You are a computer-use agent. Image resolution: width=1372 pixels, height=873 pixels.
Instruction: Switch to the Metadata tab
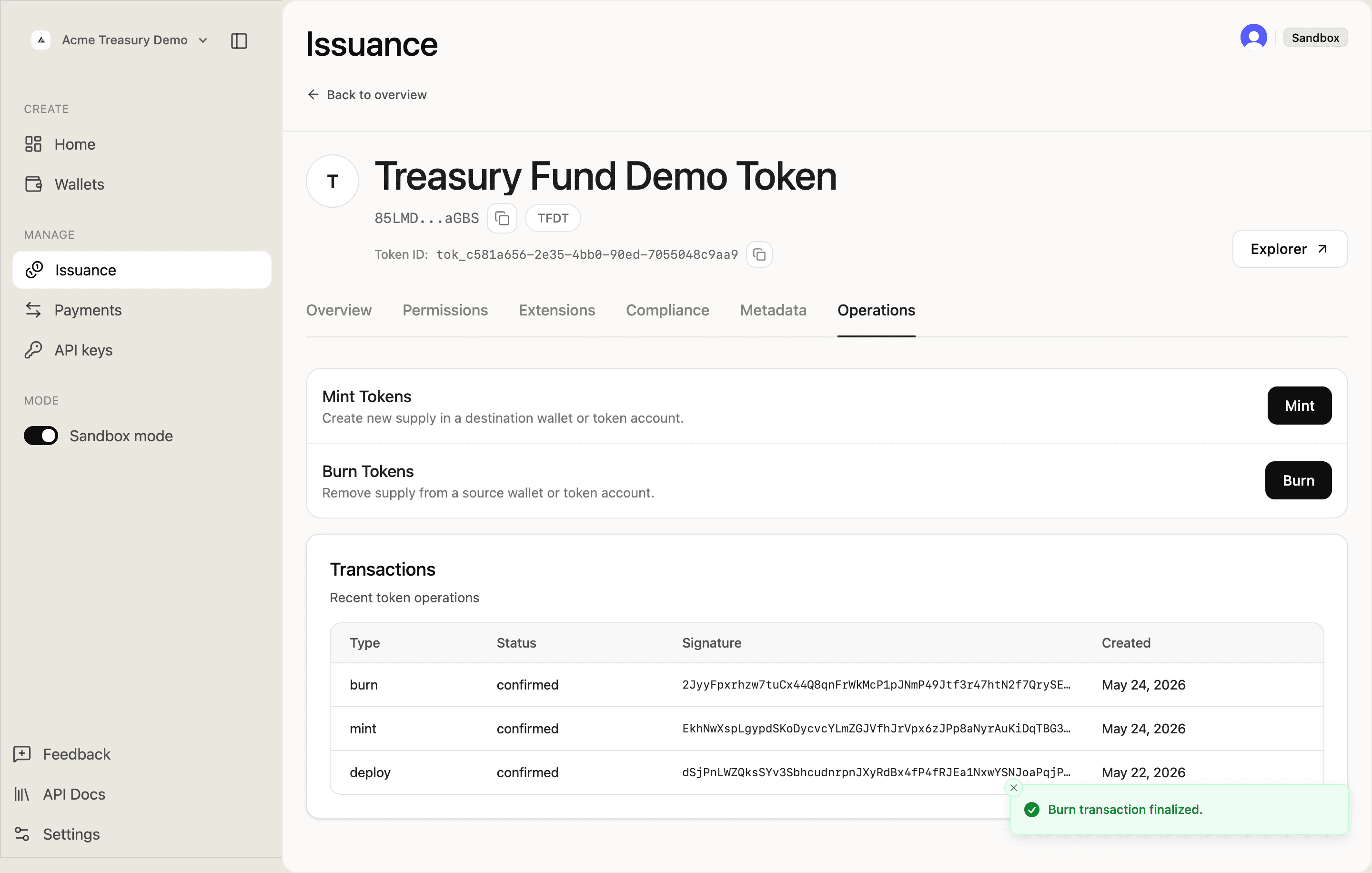point(773,310)
